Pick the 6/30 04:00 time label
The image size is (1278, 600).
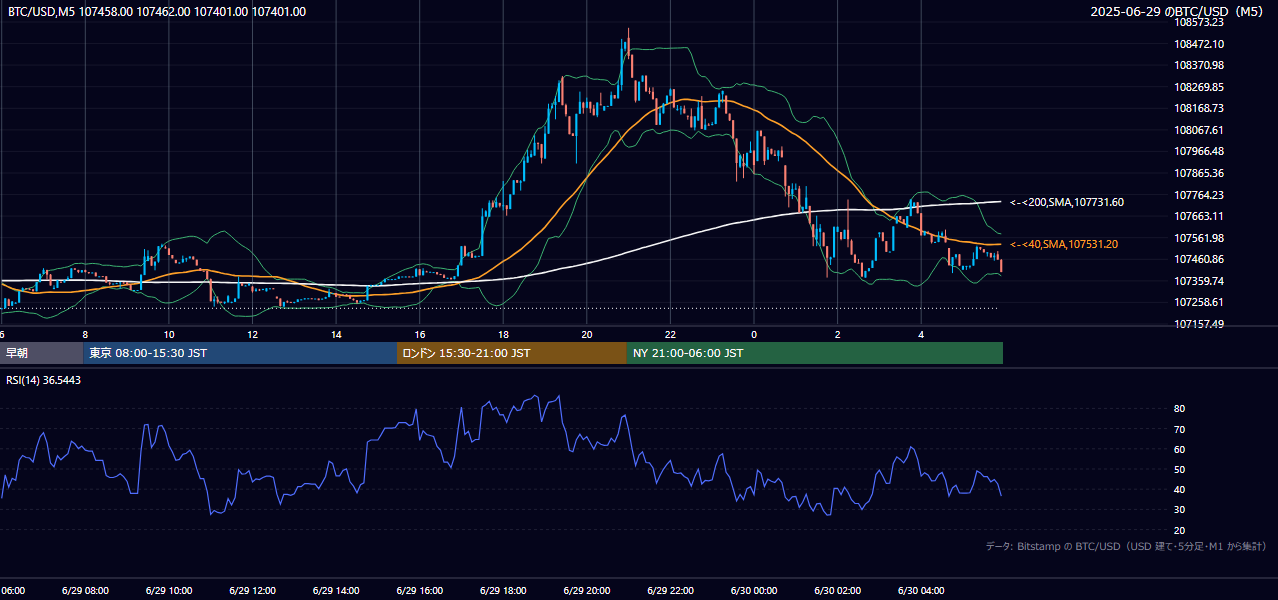pyautogui.click(x=921, y=590)
